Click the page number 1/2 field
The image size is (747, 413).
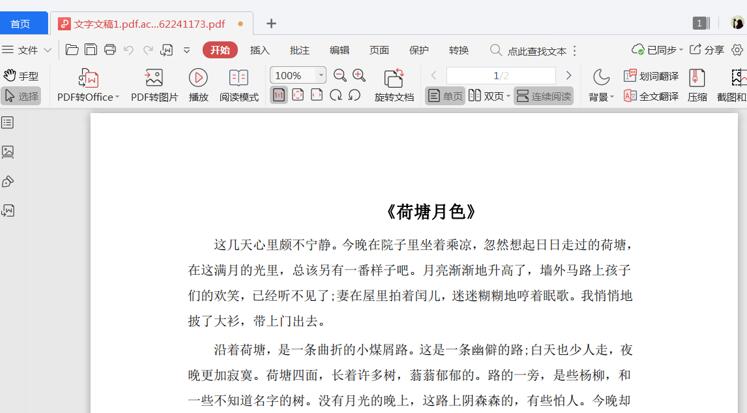tap(501, 75)
